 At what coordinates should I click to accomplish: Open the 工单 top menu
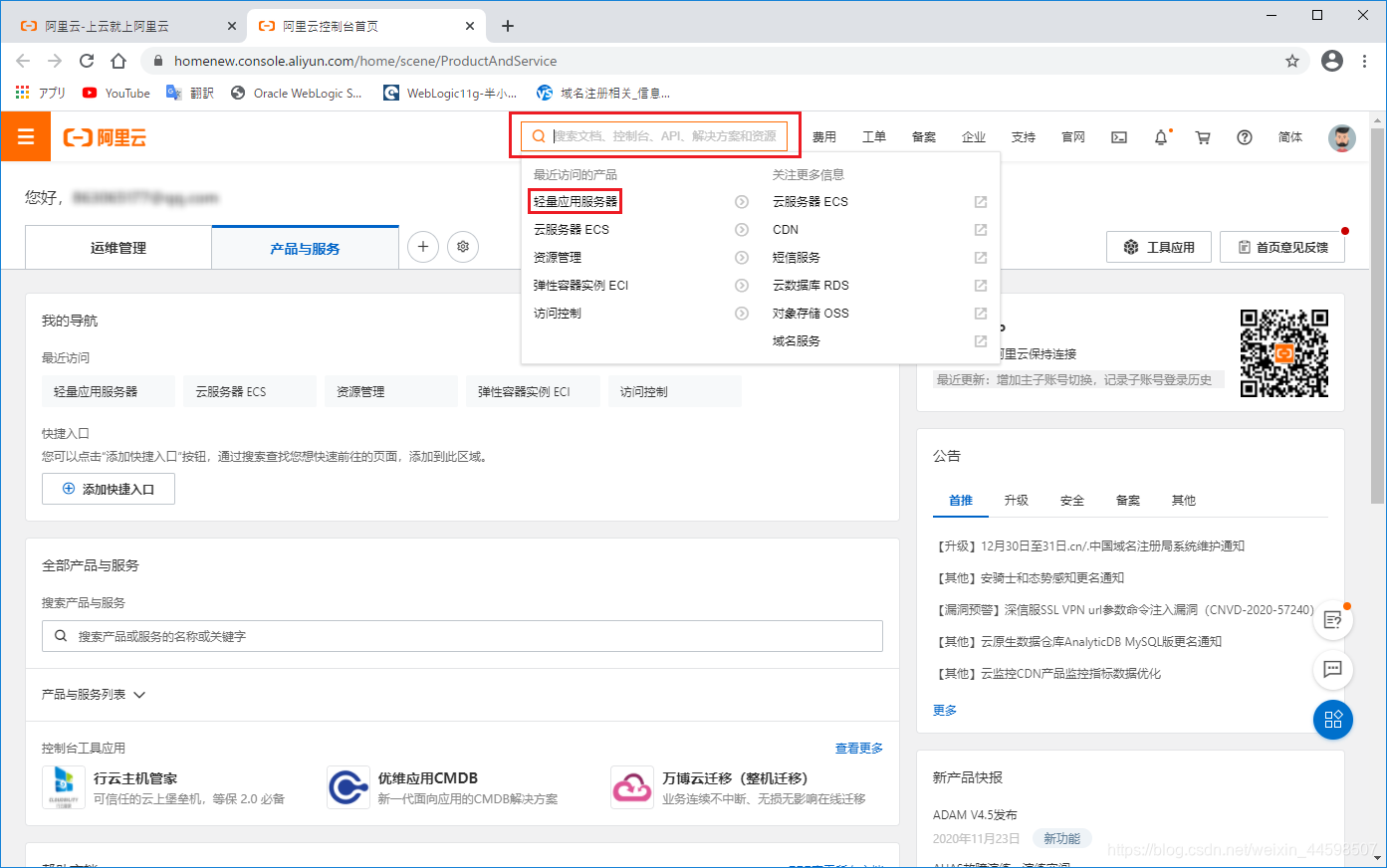point(874,137)
